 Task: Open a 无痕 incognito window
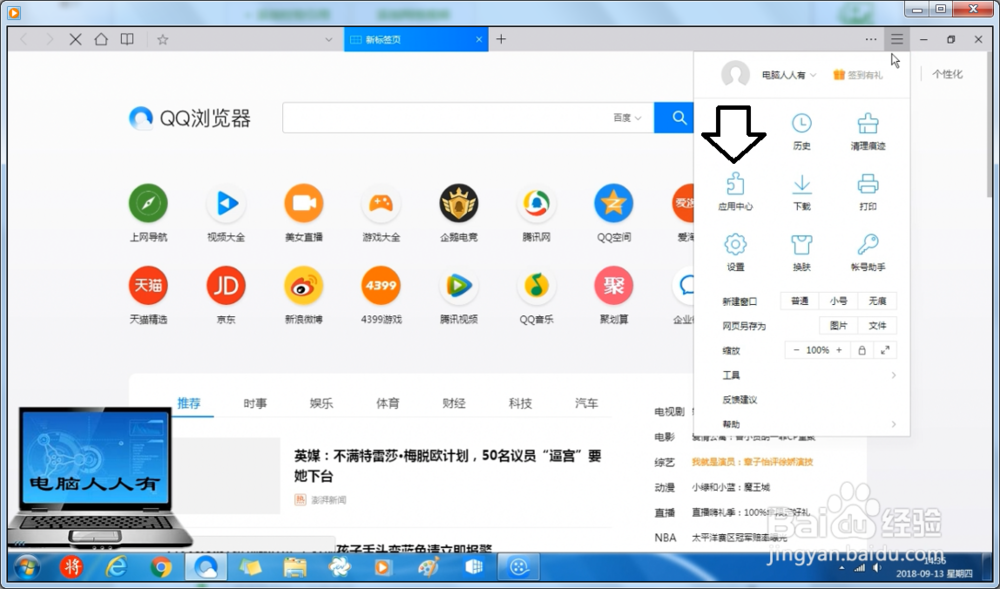pos(877,301)
